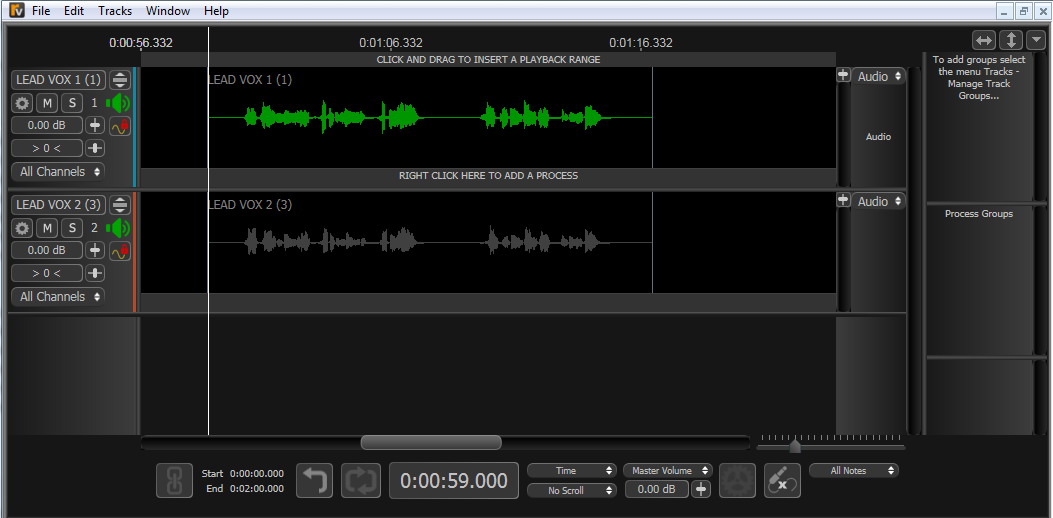
Task: Expand the No Scroll dropdown
Action: click(x=572, y=491)
